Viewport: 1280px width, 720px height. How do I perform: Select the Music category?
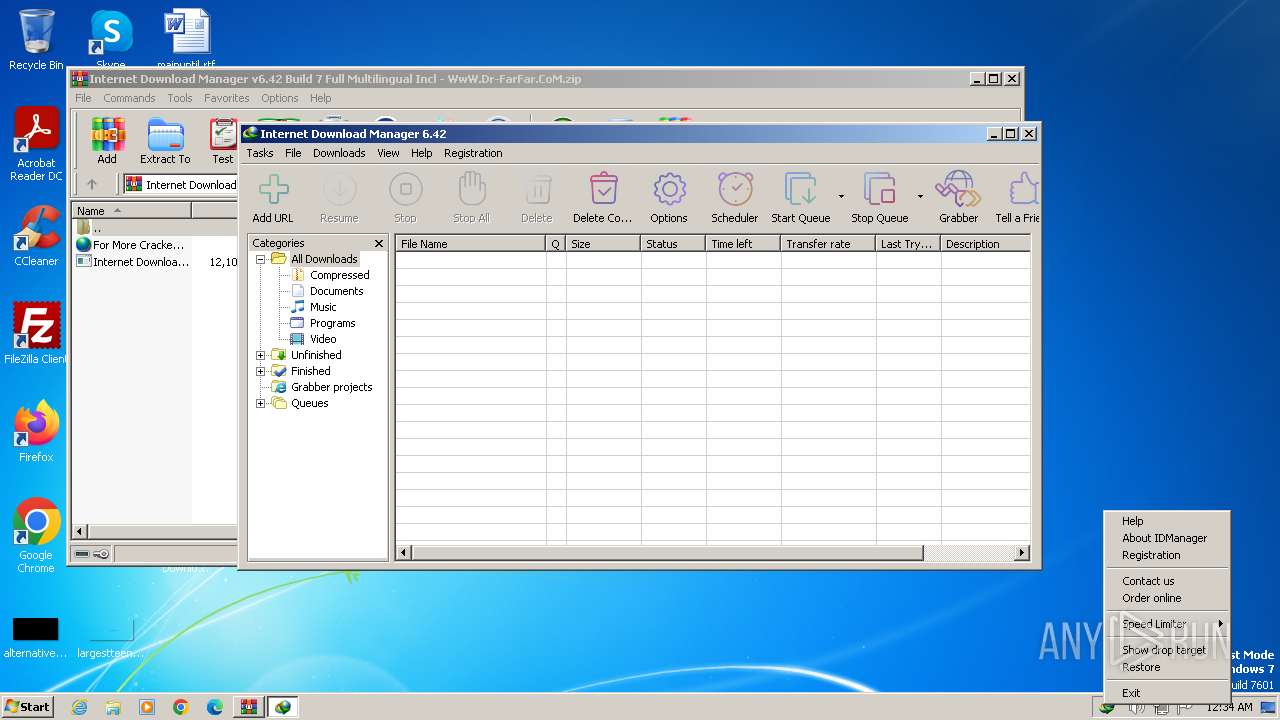[323, 307]
